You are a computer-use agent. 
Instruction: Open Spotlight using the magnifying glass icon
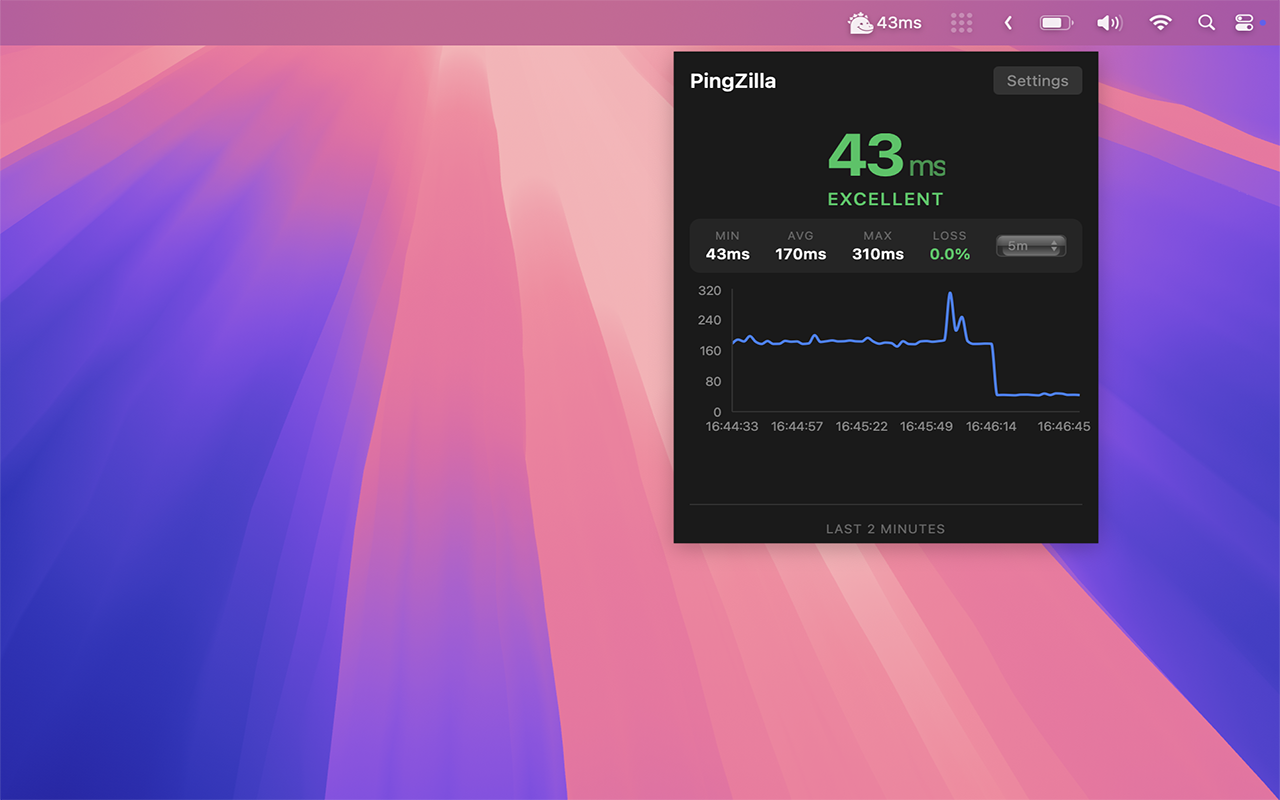pyautogui.click(x=1206, y=22)
